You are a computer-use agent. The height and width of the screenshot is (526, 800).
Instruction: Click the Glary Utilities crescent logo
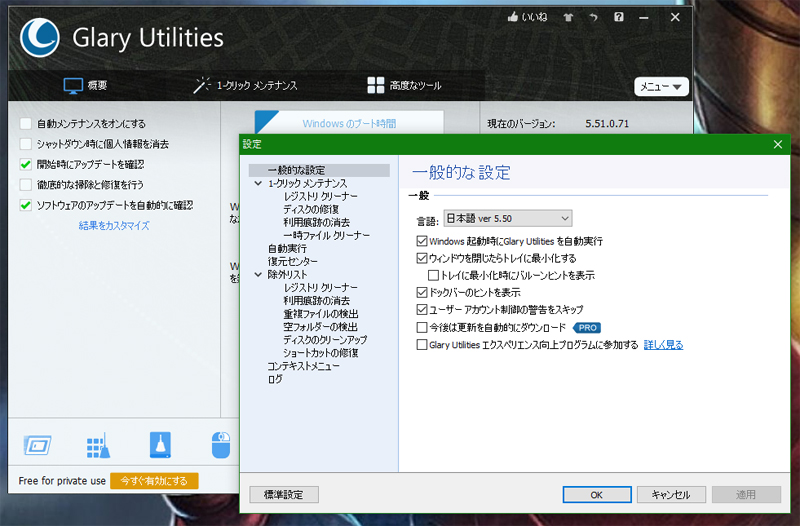[39, 38]
